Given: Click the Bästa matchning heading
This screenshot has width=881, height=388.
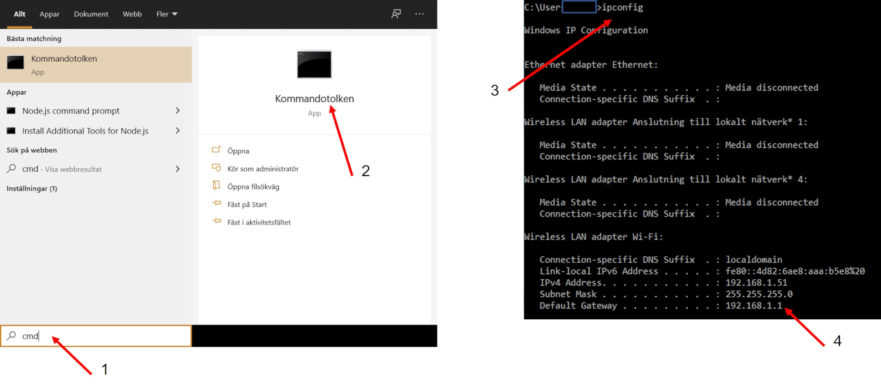Looking at the screenshot, I should coord(34,39).
